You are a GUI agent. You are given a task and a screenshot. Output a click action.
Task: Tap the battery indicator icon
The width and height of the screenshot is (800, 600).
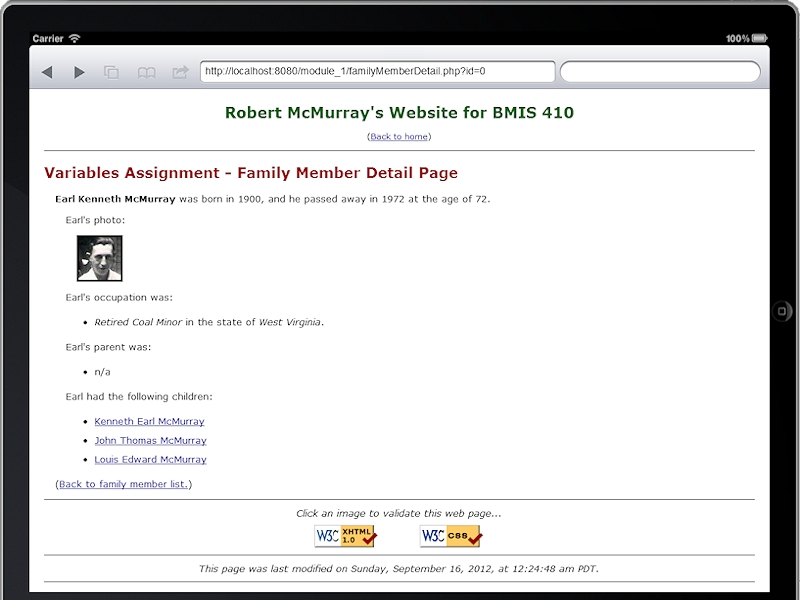(760, 39)
